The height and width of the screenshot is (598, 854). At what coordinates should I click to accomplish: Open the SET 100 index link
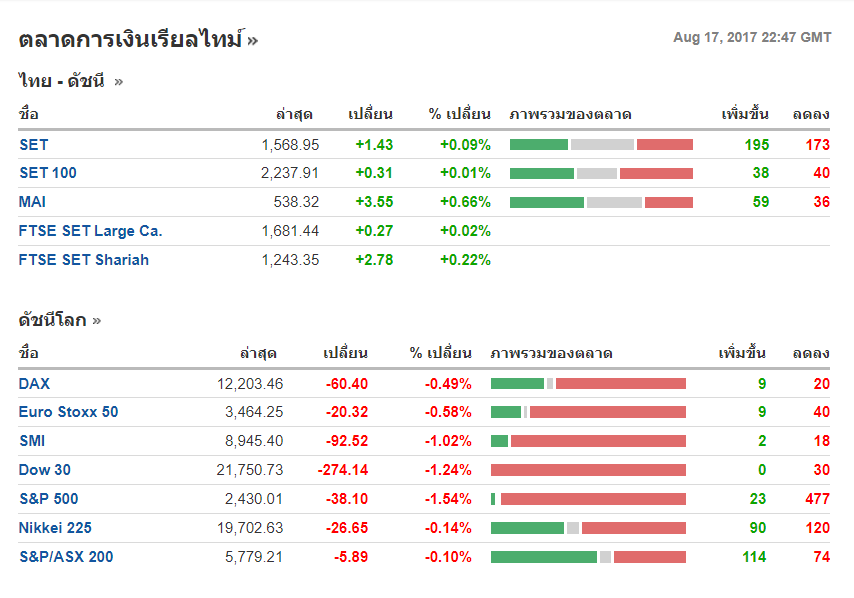(47, 173)
